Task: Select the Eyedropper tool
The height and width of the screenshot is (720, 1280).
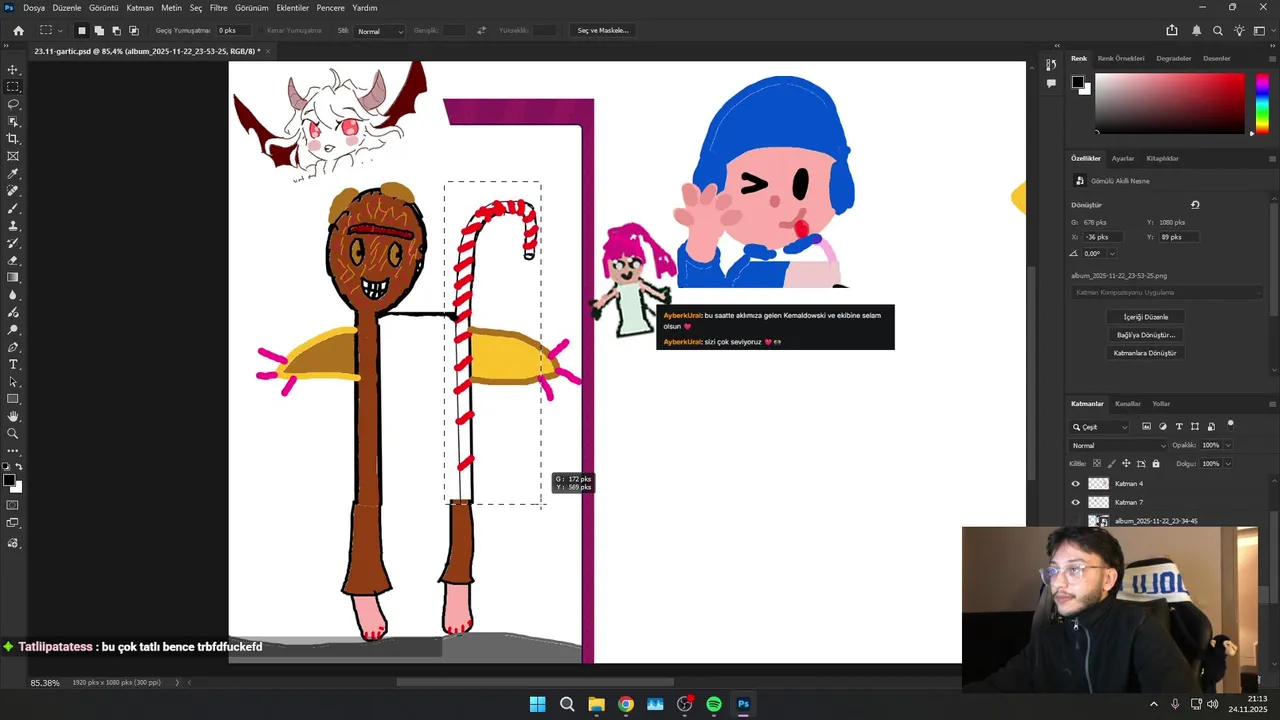Action: point(13,174)
